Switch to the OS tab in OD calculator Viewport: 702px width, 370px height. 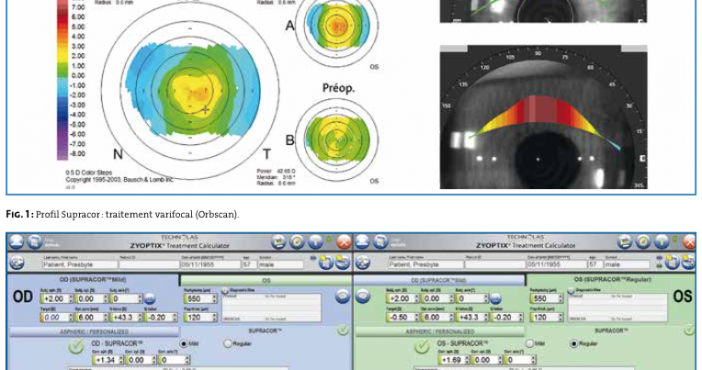coord(266,280)
